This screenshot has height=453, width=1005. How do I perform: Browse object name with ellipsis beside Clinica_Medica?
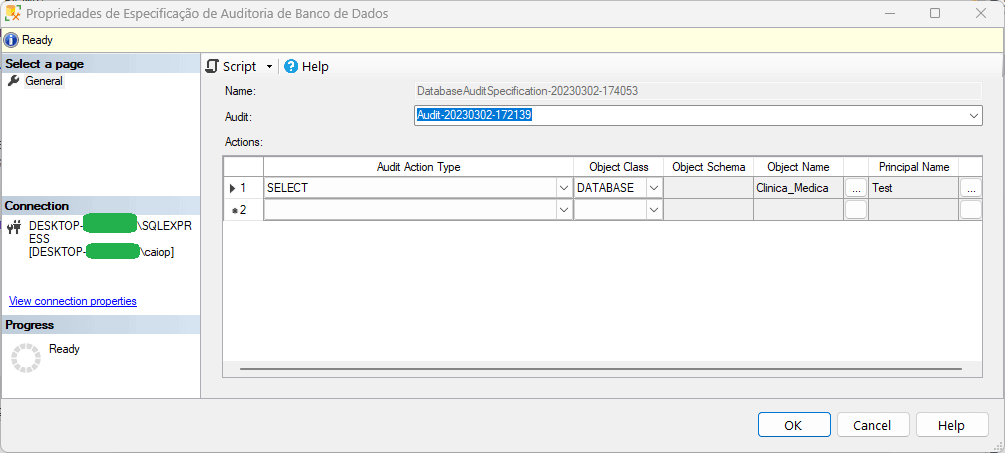tap(856, 188)
